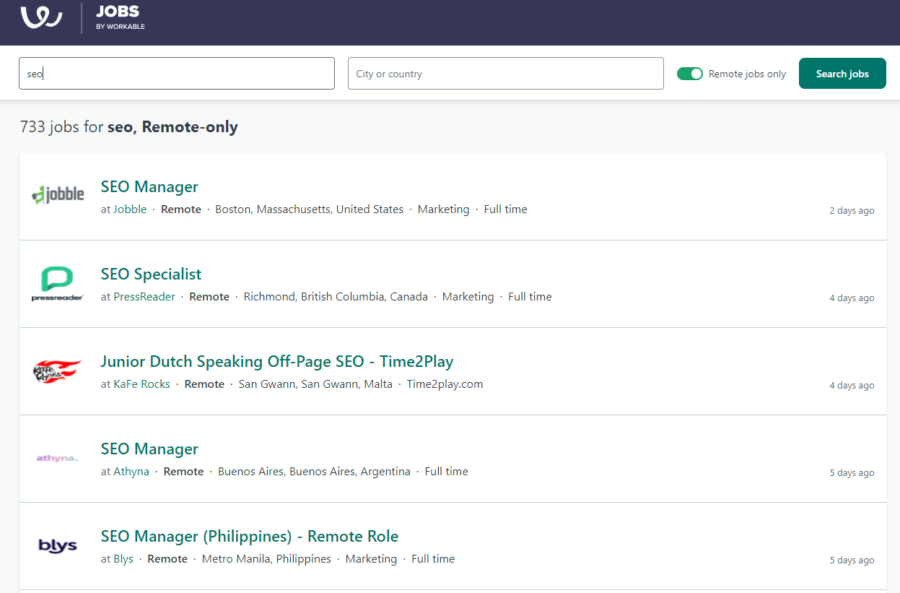
Task: Open the SEO Specialist job listing
Action: pos(151,274)
